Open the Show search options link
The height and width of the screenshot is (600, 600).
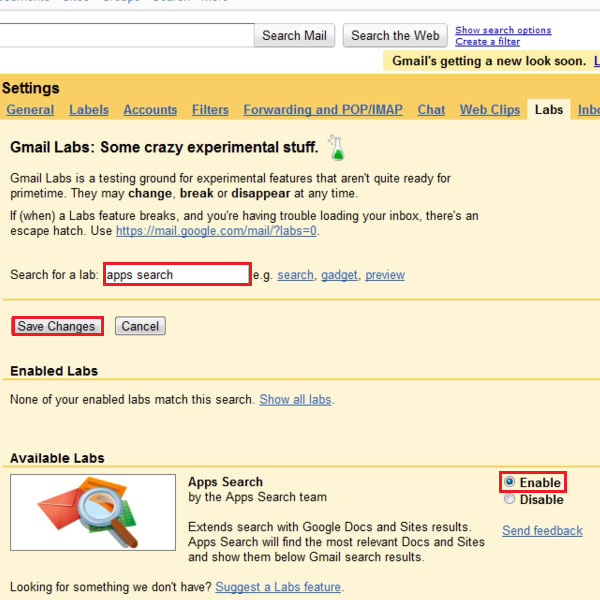[x=503, y=30]
